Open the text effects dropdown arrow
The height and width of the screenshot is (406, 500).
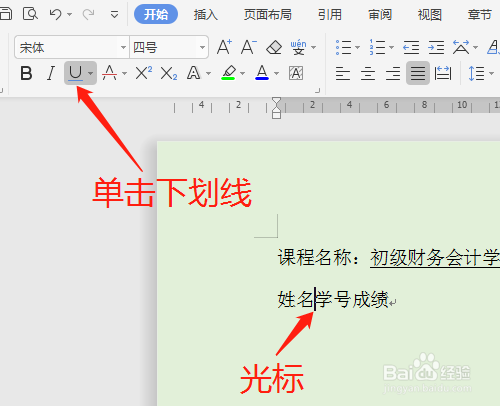pos(208,73)
